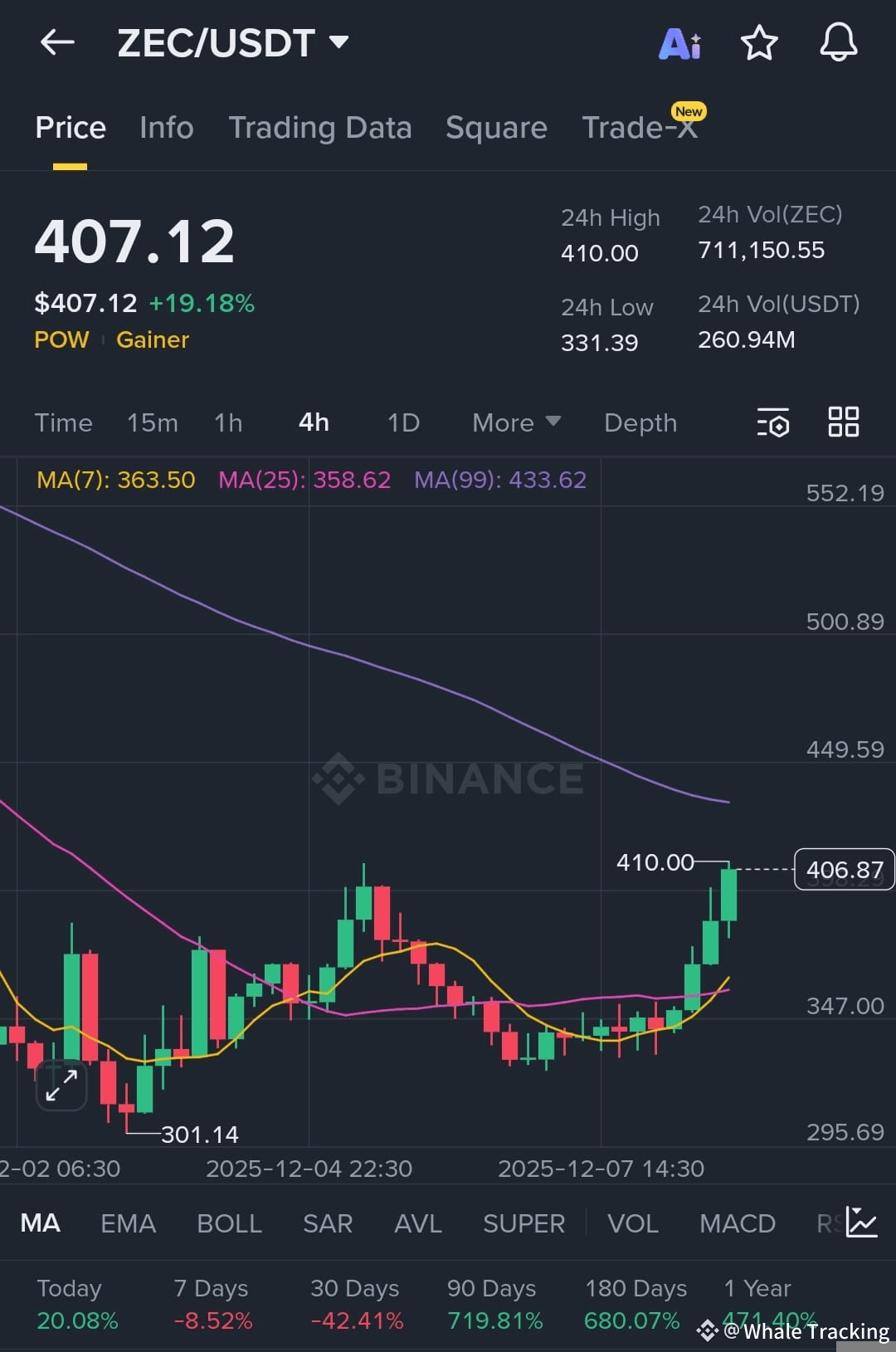
Task: Open the Depth chart view
Action: [x=640, y=422]
